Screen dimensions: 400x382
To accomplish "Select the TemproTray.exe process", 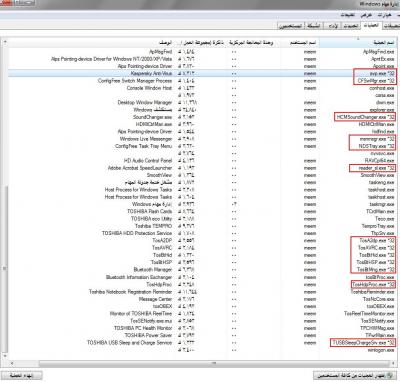I will click(x=378, y=226).
